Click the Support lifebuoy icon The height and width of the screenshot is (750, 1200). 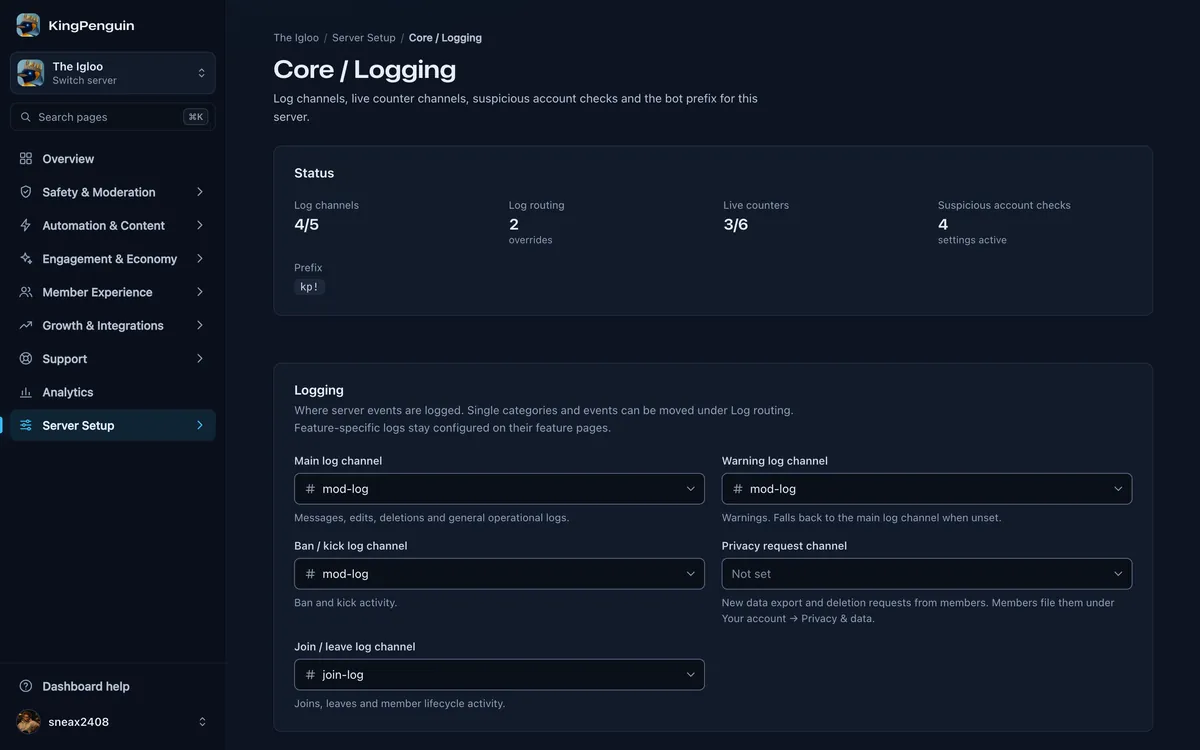click(x=26, y=359)
